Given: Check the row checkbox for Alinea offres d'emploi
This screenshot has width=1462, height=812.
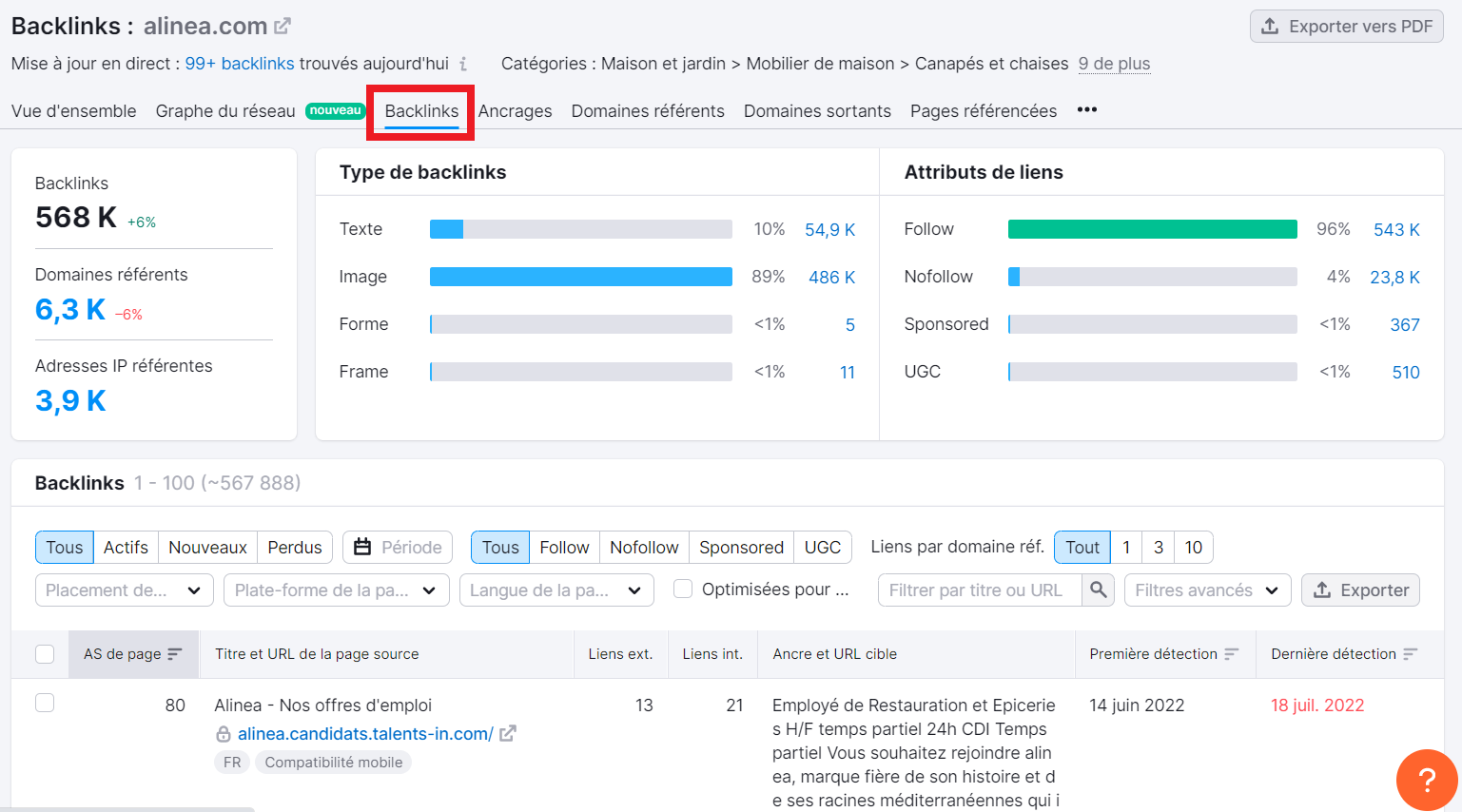Looking at the screenshot, I should click(x=45, y=703).
